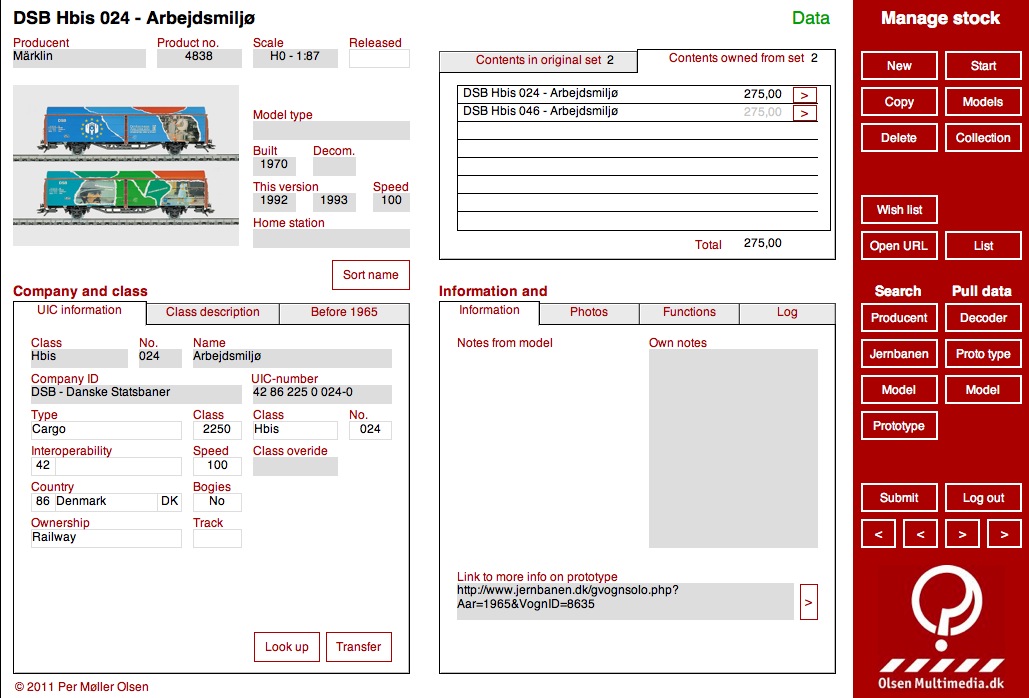Click the © 2011 Per Møller Olsen text
Image resolution: width=1029 pixels, height=698 pixels.
click(x=82, y=688)
